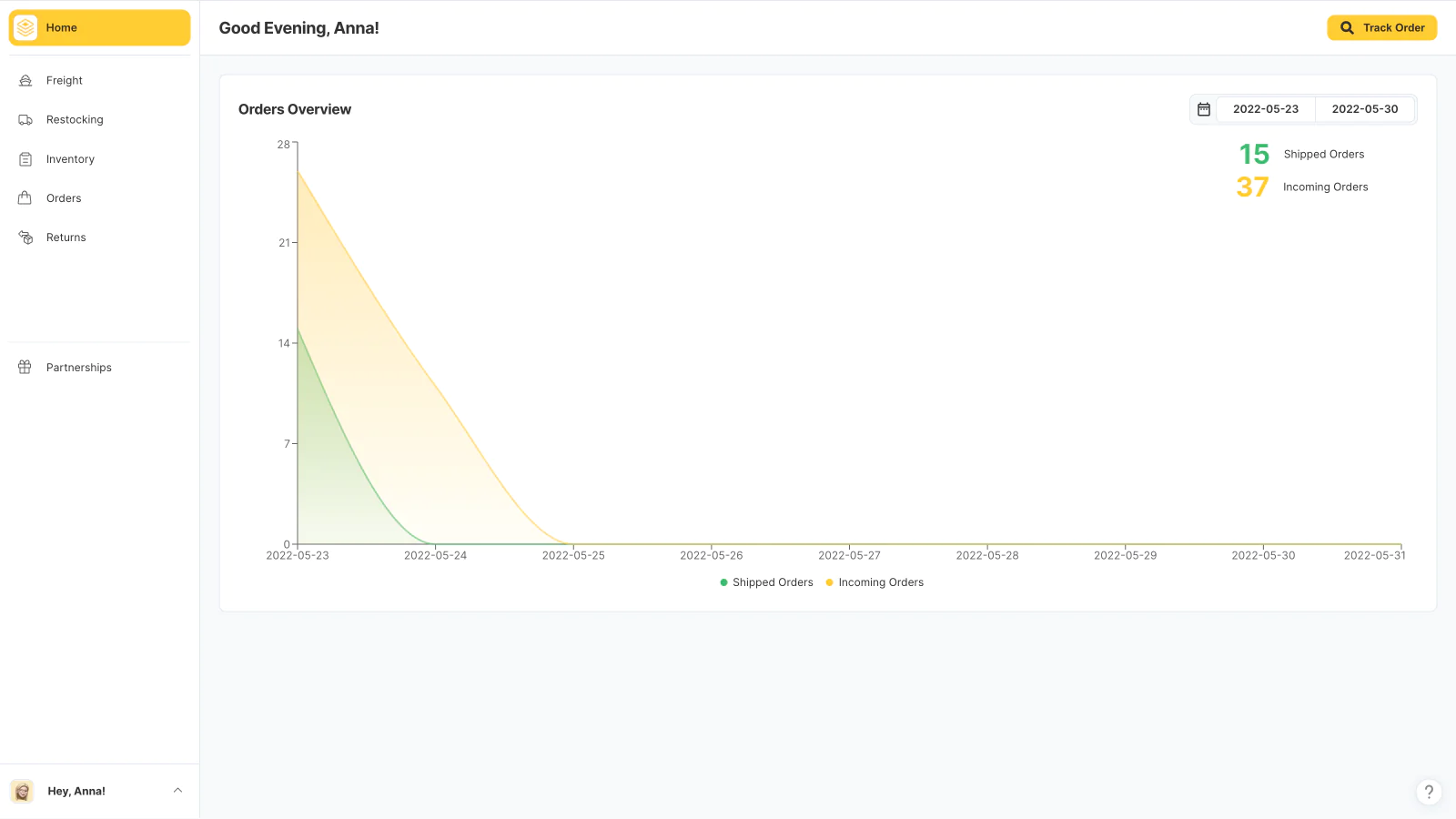Click the 37 Incoming Orders count
The height and width of the screenshot is (819, 1456).
coord(1252,187)
